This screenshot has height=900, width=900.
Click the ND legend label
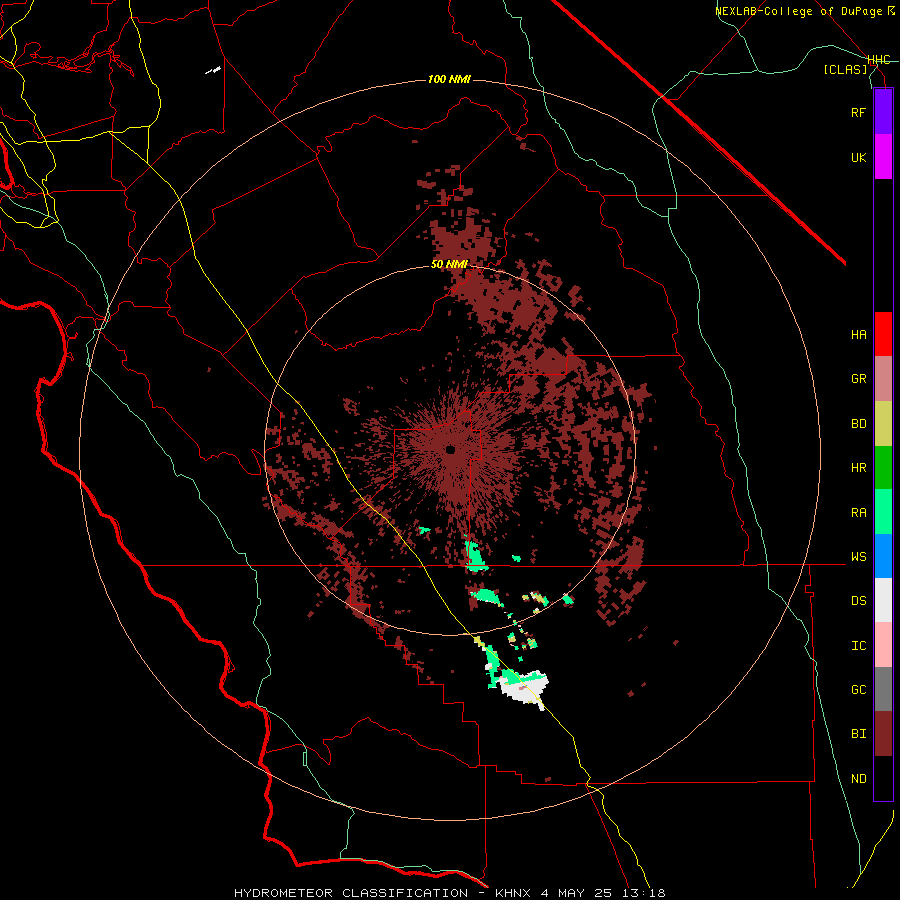pos(858,778)
